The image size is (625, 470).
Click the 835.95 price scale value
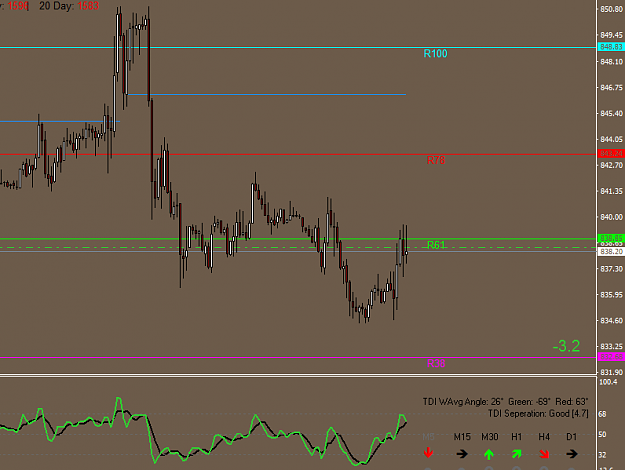(611, 295)
